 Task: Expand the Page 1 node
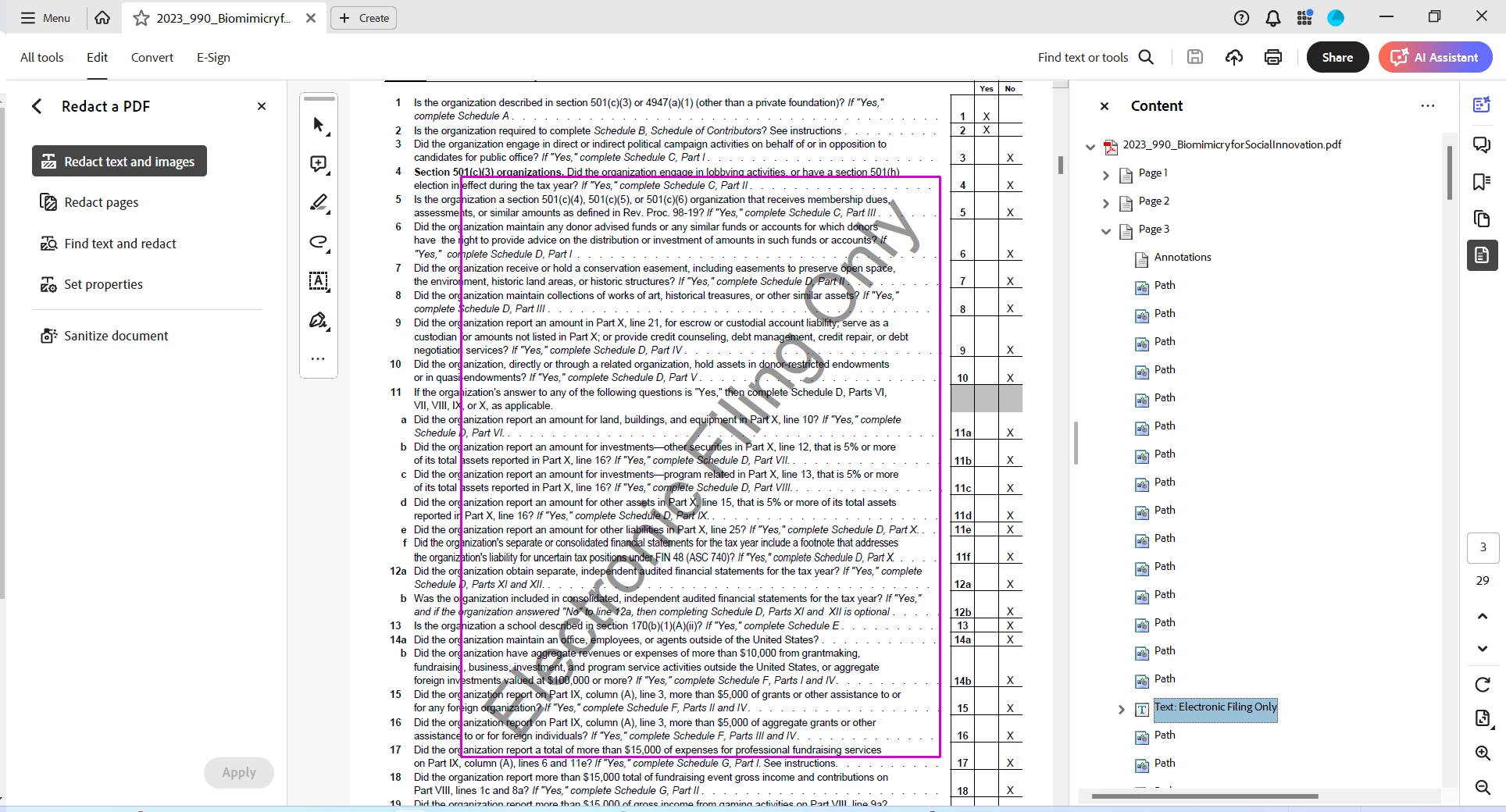1106,175
